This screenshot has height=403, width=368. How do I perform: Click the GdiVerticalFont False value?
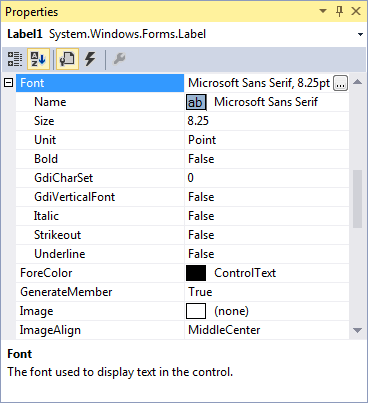click(201, 197)
